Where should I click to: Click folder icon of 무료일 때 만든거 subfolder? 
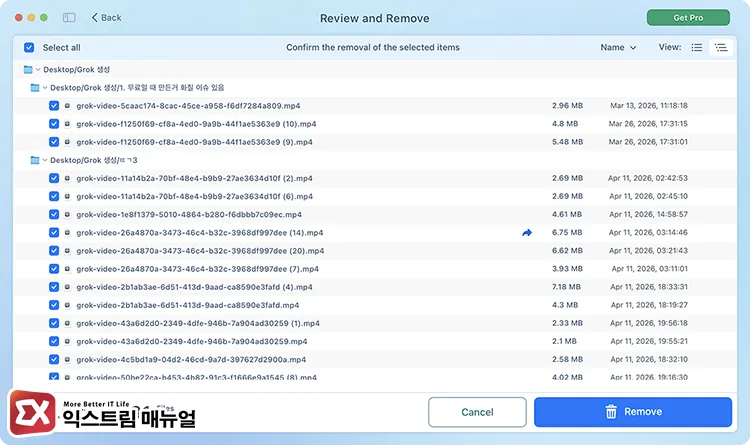(35, 88)
